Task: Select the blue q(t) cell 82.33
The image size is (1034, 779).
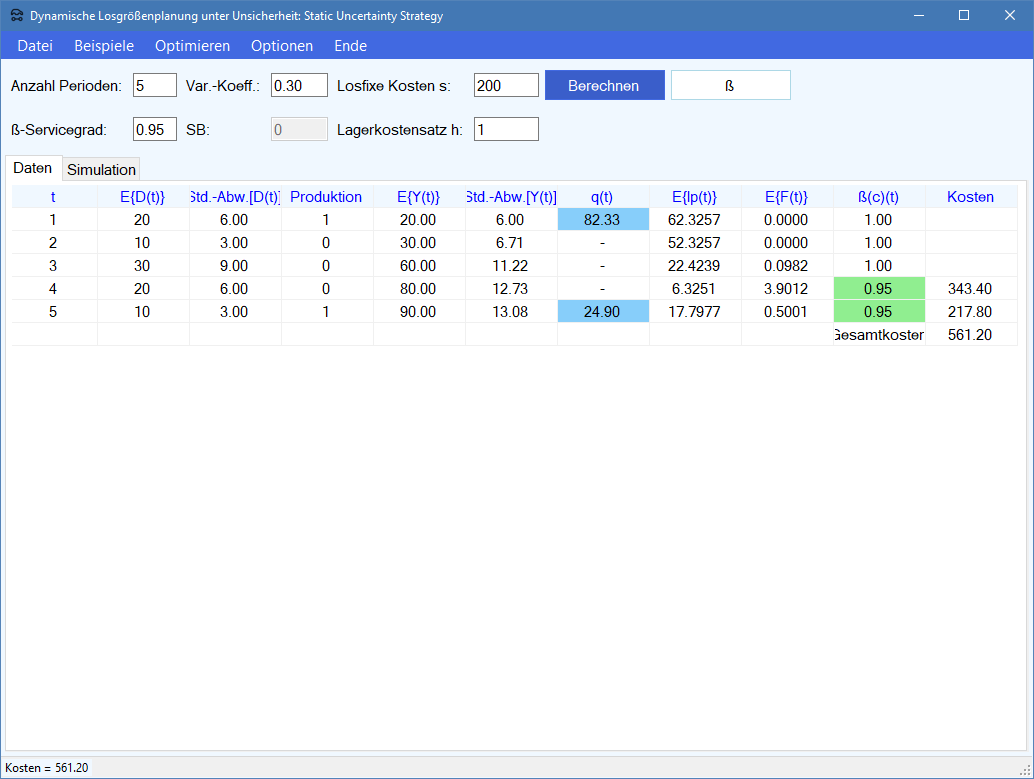Action: (x=603, y=220)
